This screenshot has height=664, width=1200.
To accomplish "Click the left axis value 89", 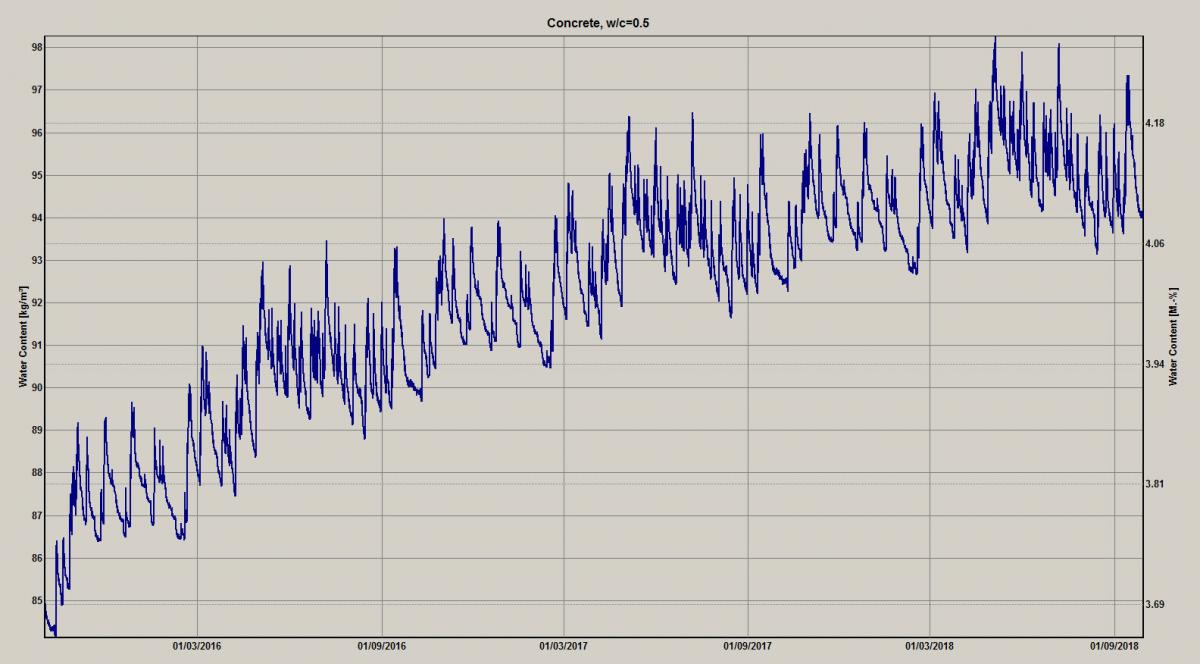I will (x=36, y=430).
